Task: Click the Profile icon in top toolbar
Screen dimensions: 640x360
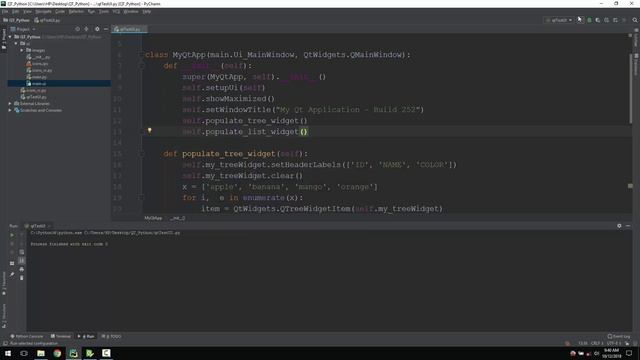Action: [607, 20]
